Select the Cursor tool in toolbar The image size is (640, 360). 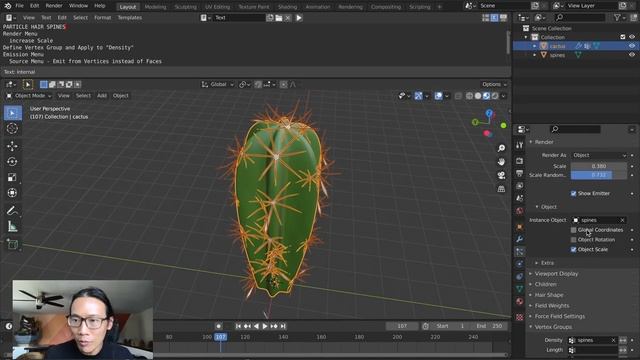coord(12,128)
